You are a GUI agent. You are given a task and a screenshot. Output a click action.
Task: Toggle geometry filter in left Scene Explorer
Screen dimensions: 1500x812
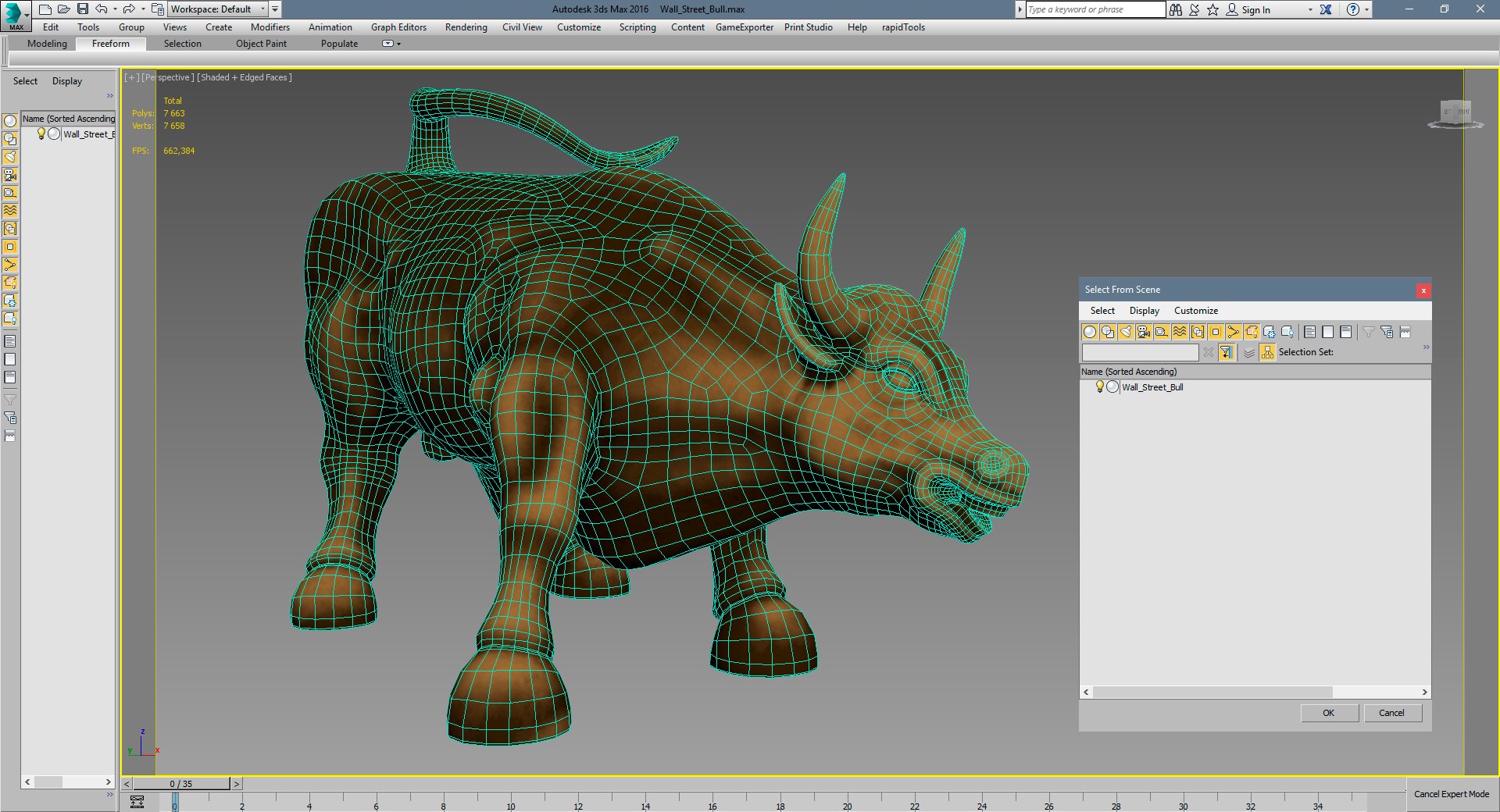(x=10, y=121)
